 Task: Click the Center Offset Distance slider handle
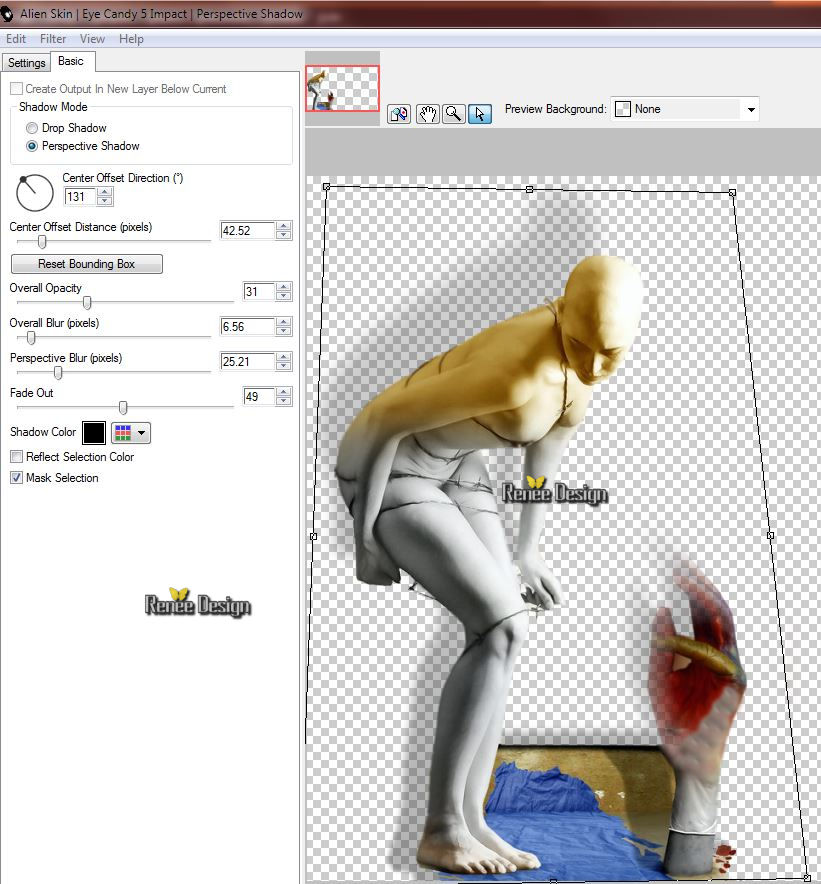pyautogui.click(x=42, y=242)
